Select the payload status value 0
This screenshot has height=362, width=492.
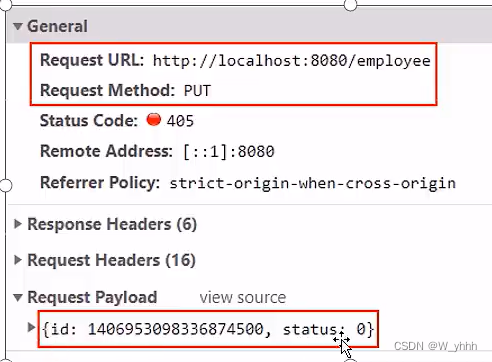pos(361,329)
